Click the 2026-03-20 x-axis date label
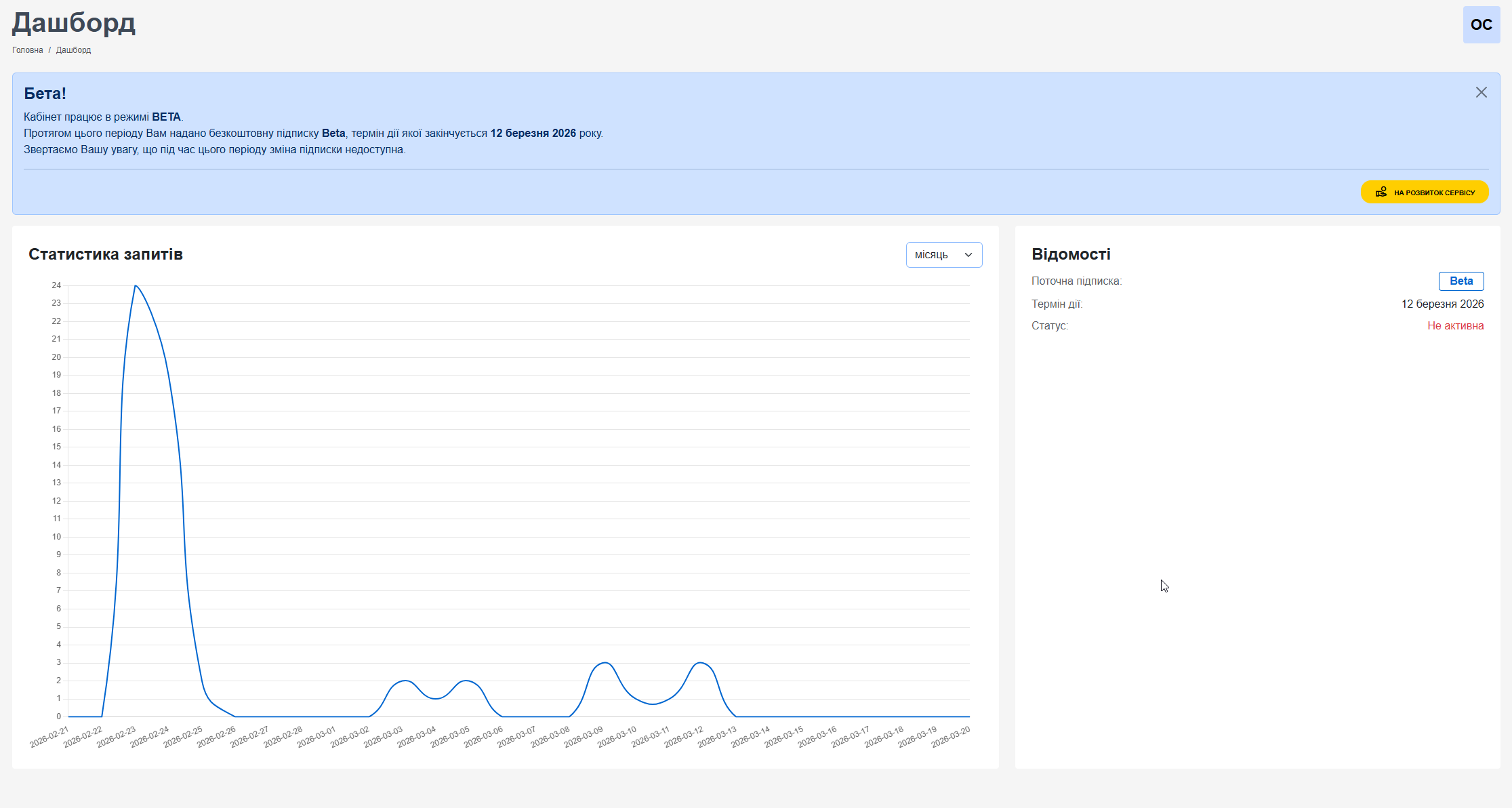Viewport: 1512px width, 808px height. click(x=951, y=736)
